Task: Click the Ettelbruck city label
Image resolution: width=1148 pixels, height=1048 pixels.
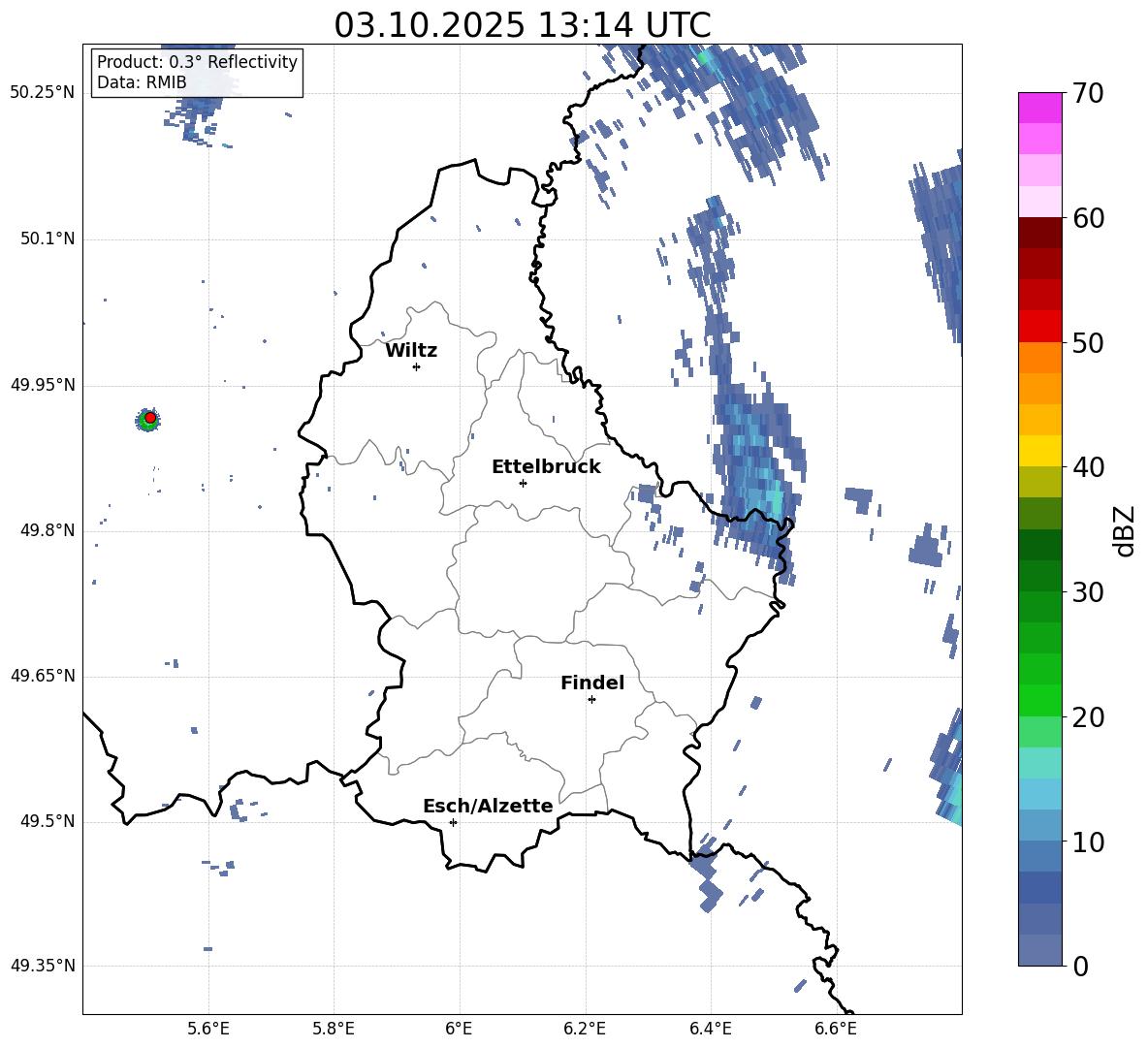Action: click(546, 467)
